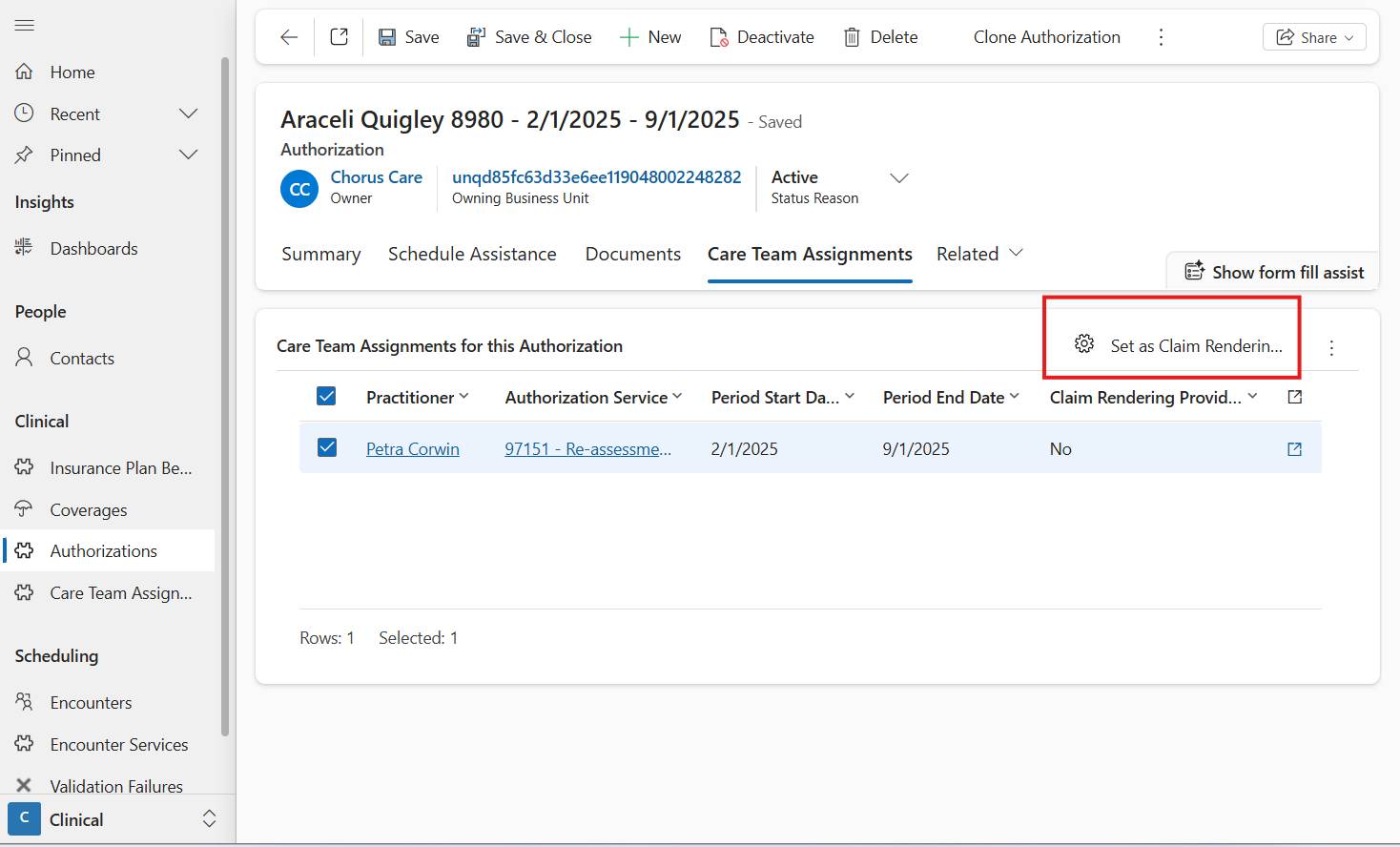
Task: Switch to the Summary tab
Action: (321, 254)
